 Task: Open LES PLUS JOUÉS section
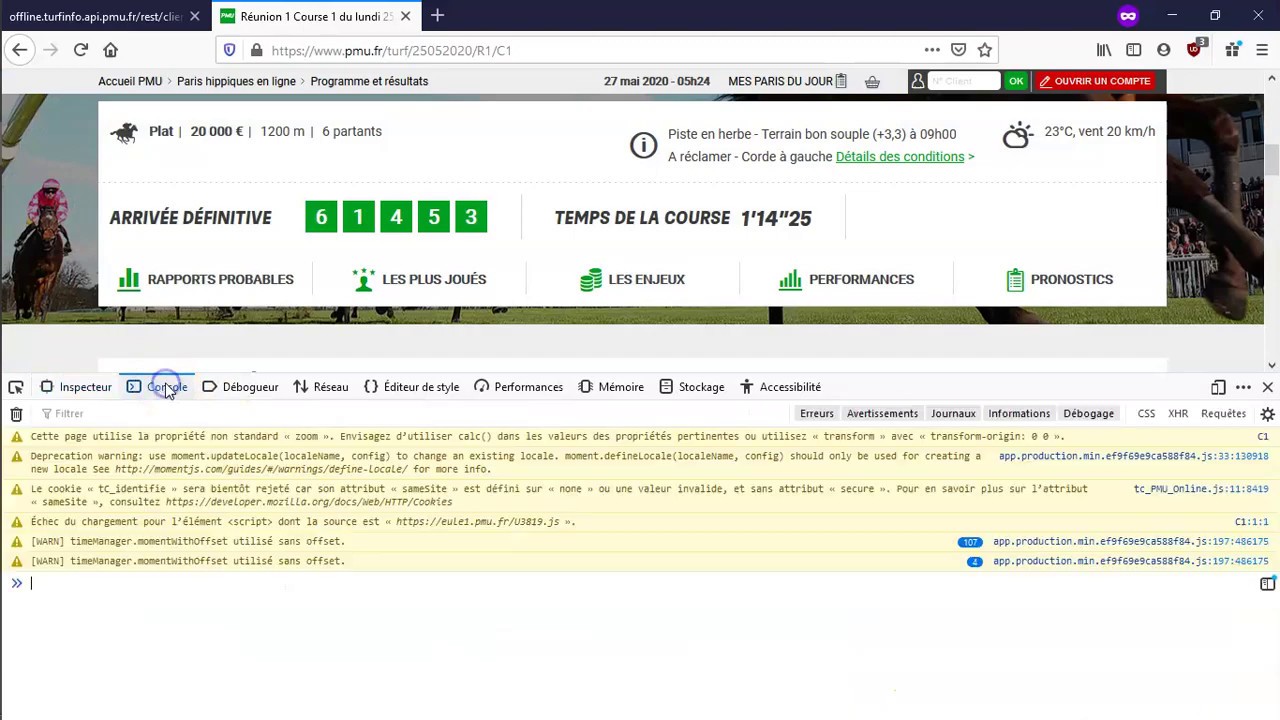(x=420, y=280)
